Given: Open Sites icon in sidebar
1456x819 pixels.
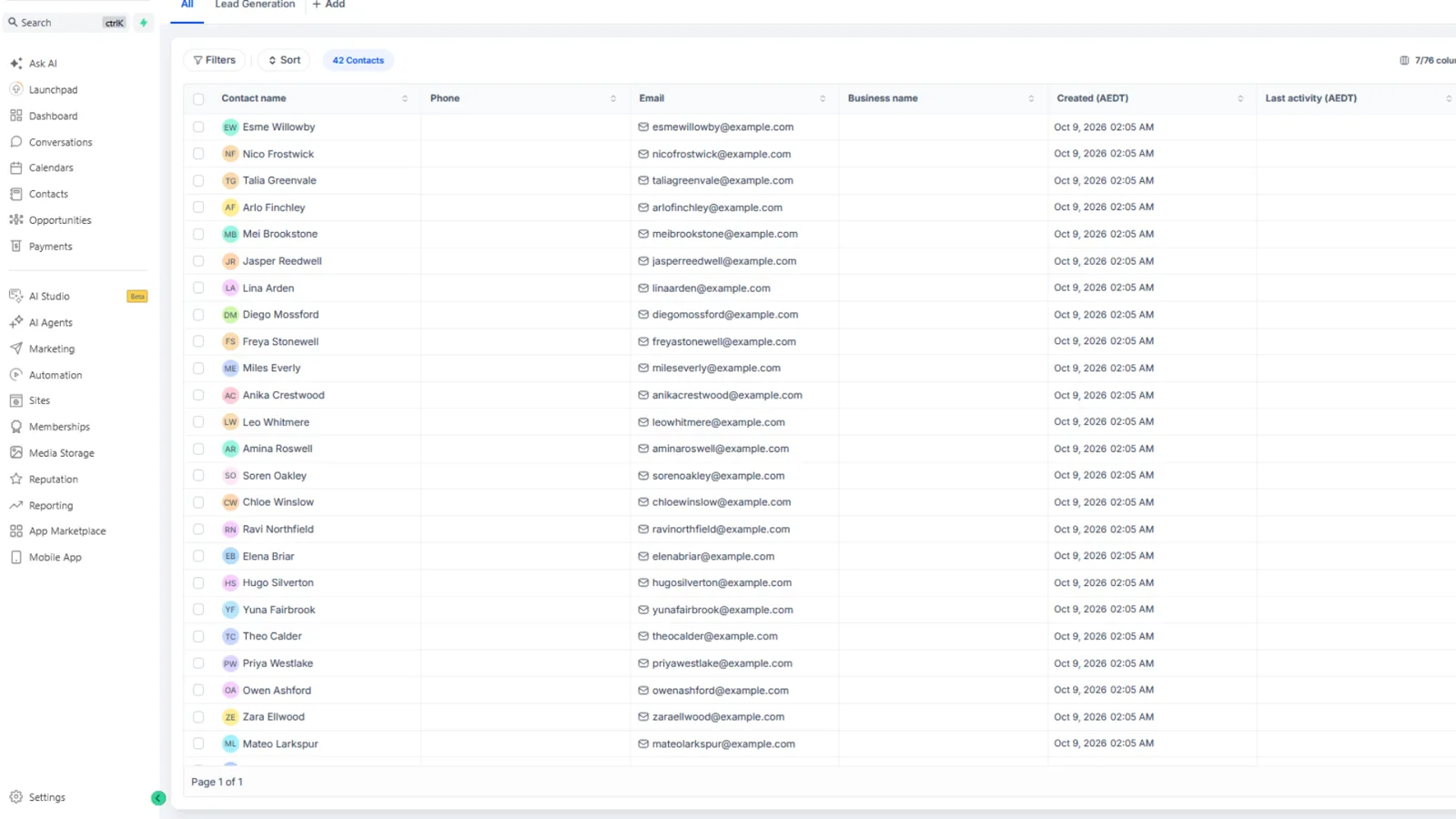Looking at the screenshot, I should click(16, 400).
